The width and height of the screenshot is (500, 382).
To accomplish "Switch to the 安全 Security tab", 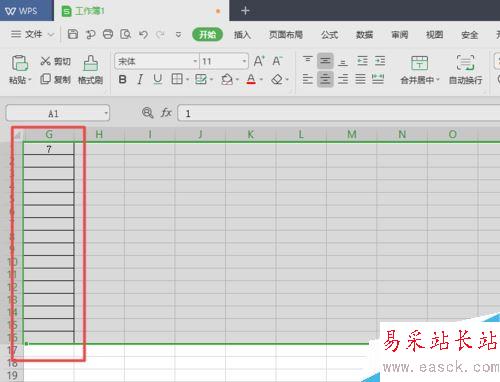I will click(x=469, y=34).
